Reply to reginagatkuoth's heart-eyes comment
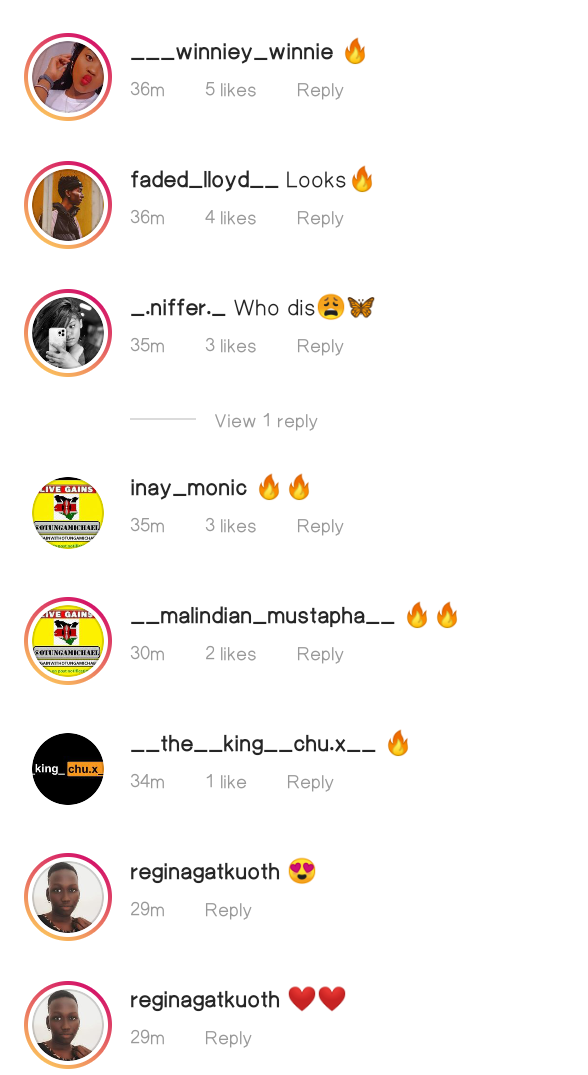588x1075 pixels. [228, 910]
